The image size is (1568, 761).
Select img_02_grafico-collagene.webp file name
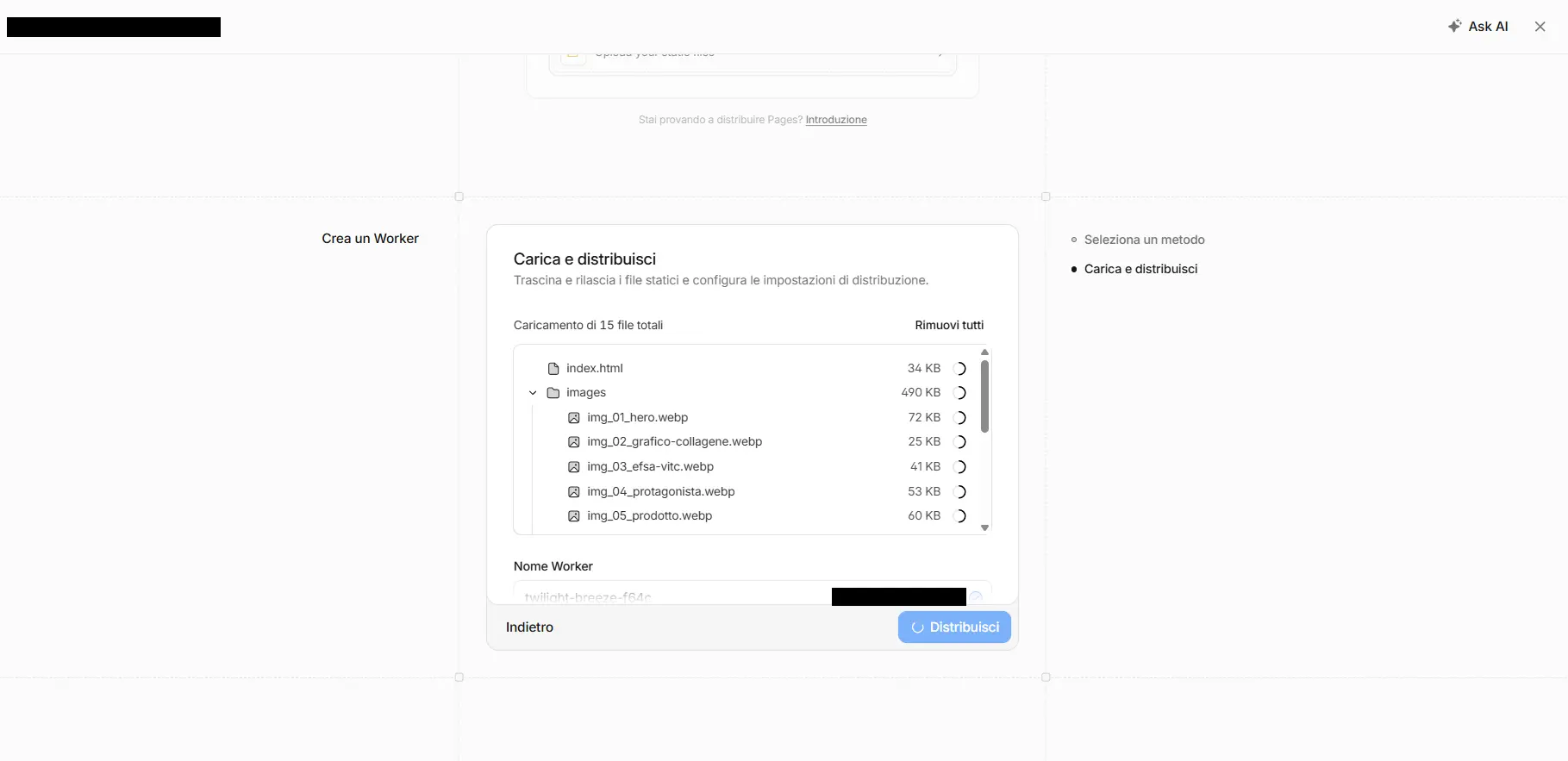[674, 441]
